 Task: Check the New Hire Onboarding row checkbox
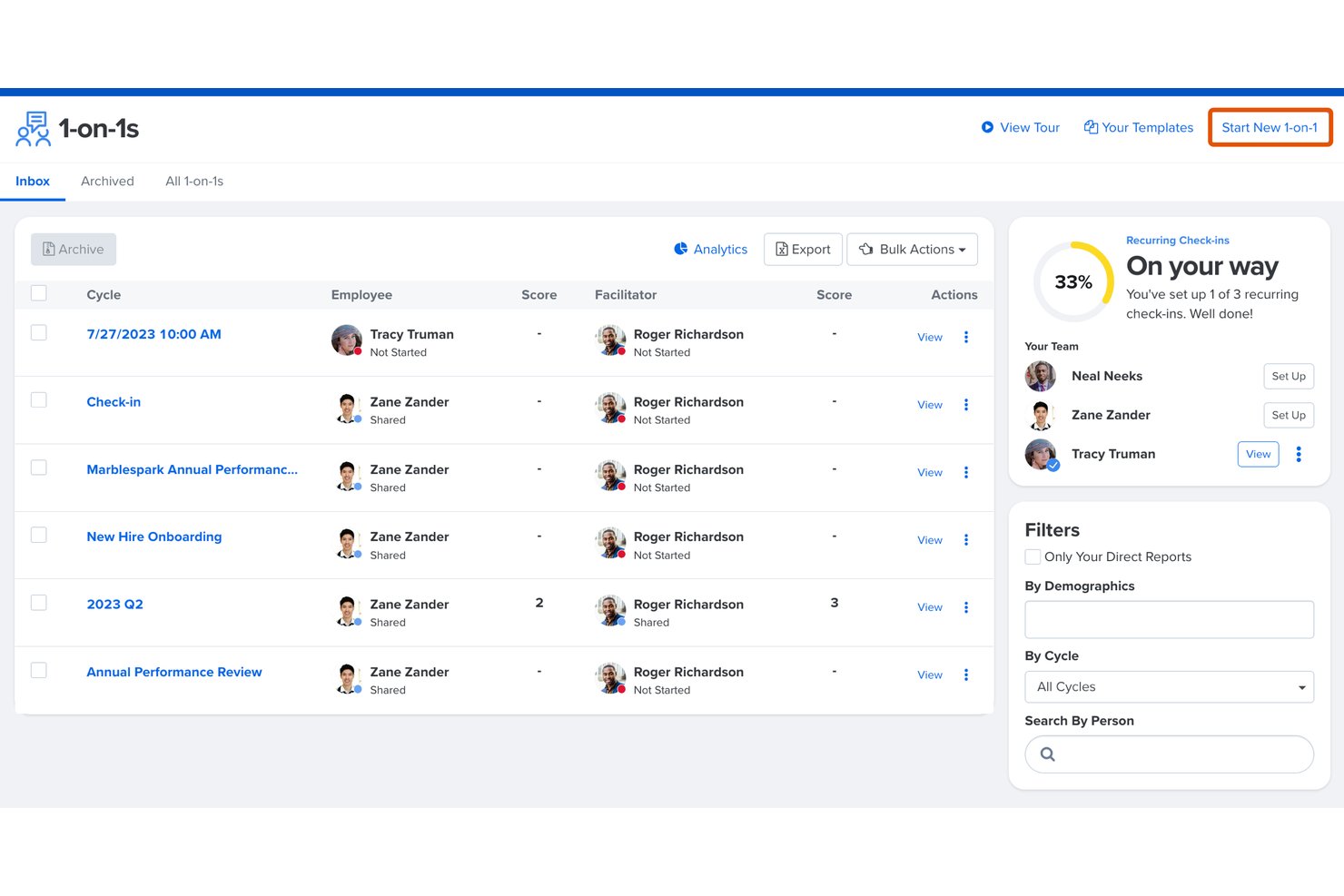[x=39, y=535]
